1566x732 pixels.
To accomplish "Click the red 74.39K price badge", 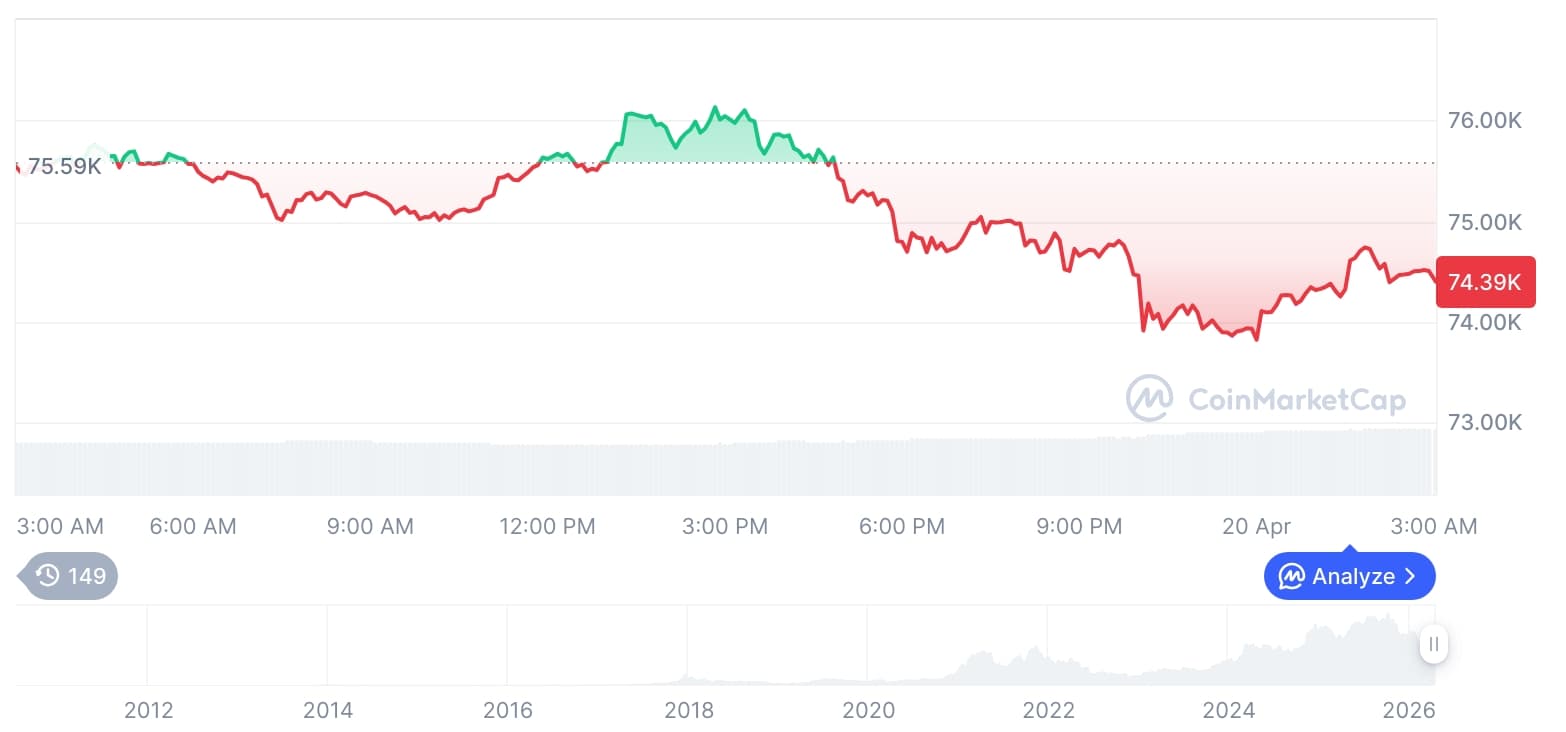I will (1486, 282).
